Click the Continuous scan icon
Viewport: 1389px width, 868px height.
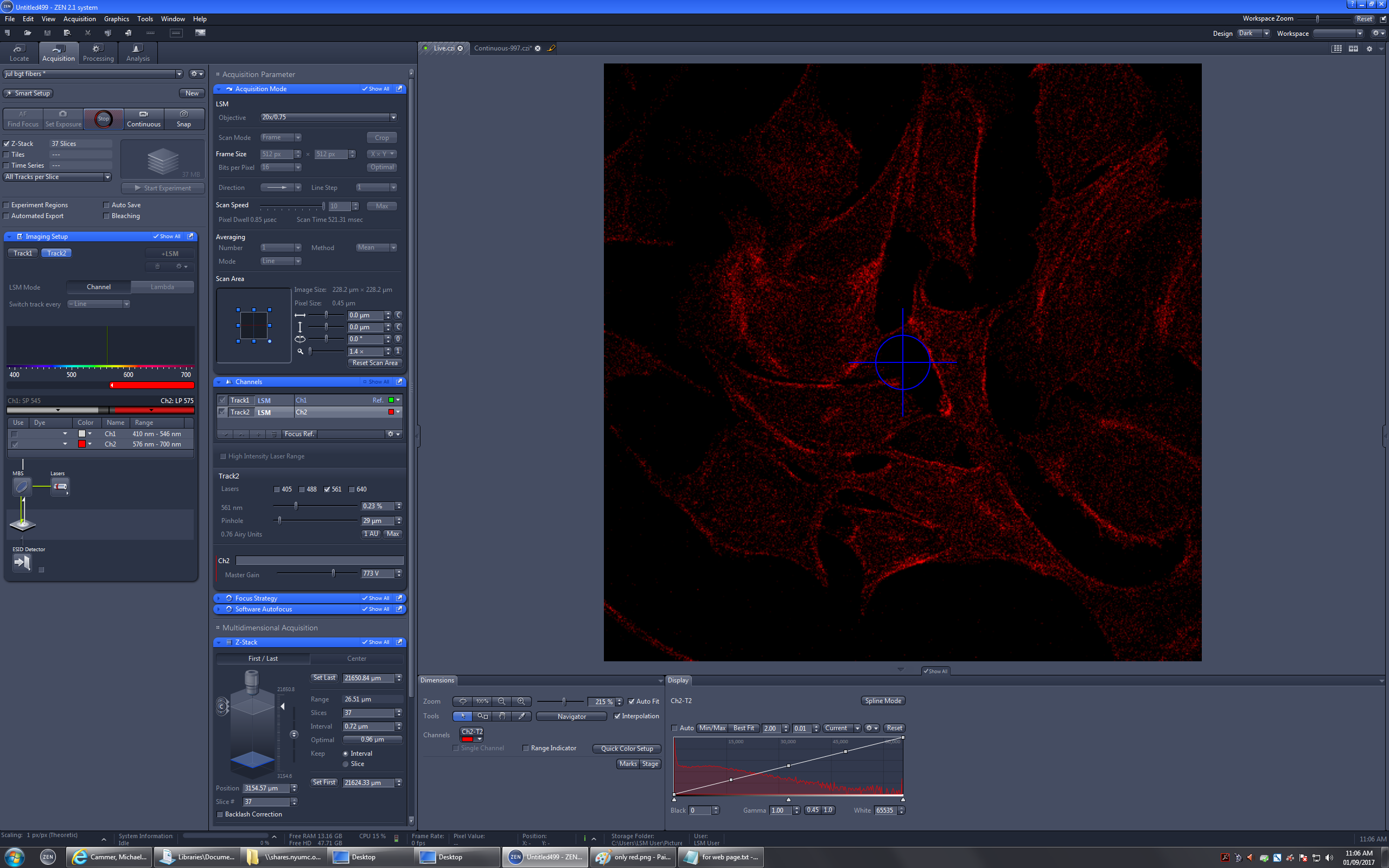143,114
